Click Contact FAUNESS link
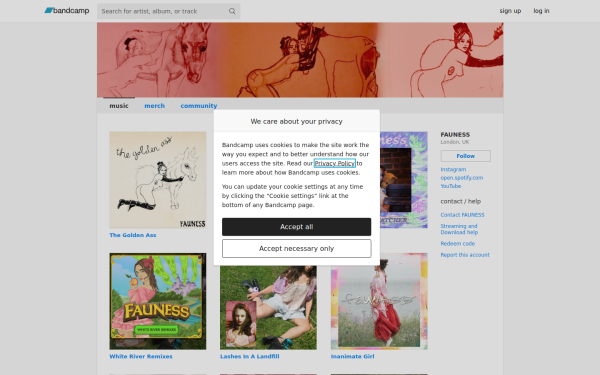The height and width of the screenshot is (375, 600). click(462, 215)
